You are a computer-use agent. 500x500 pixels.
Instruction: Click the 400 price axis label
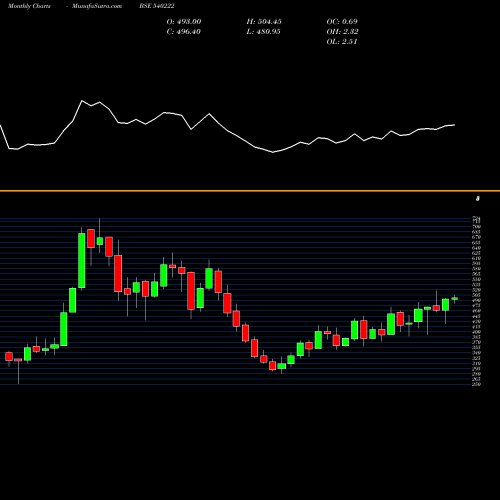[x=476, y=332]
